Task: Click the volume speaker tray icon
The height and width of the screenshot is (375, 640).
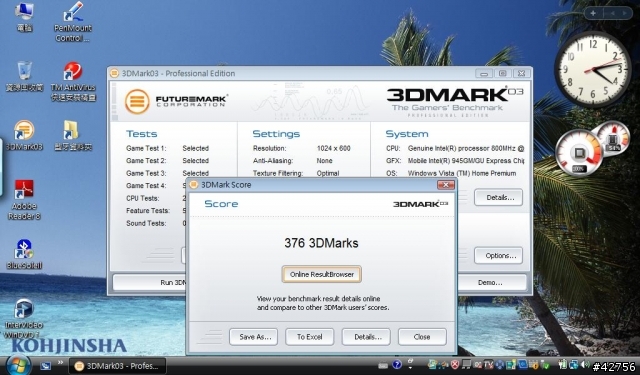Action: tap(585, 364)
